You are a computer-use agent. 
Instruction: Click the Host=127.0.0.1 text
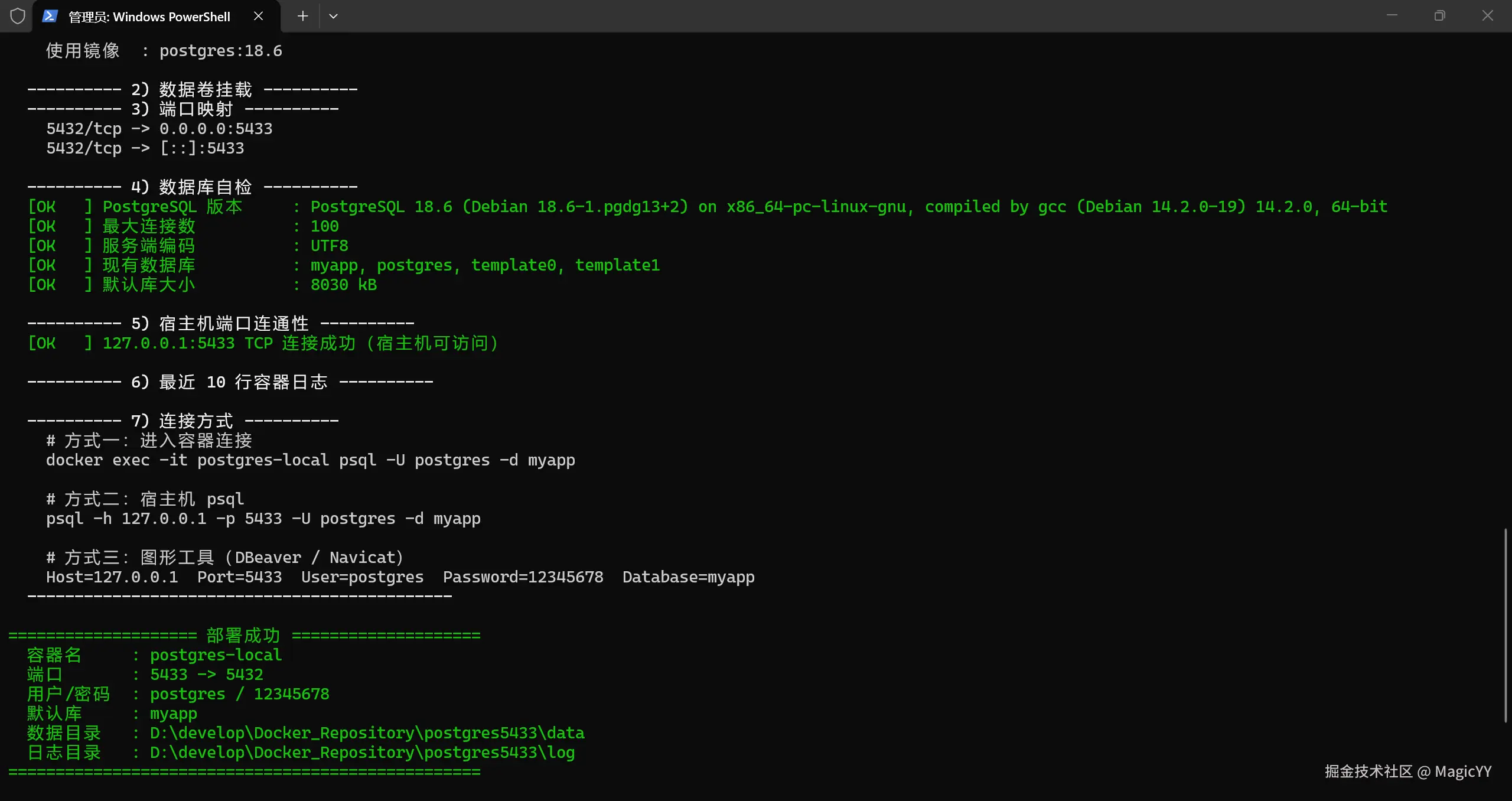[112, 577]
